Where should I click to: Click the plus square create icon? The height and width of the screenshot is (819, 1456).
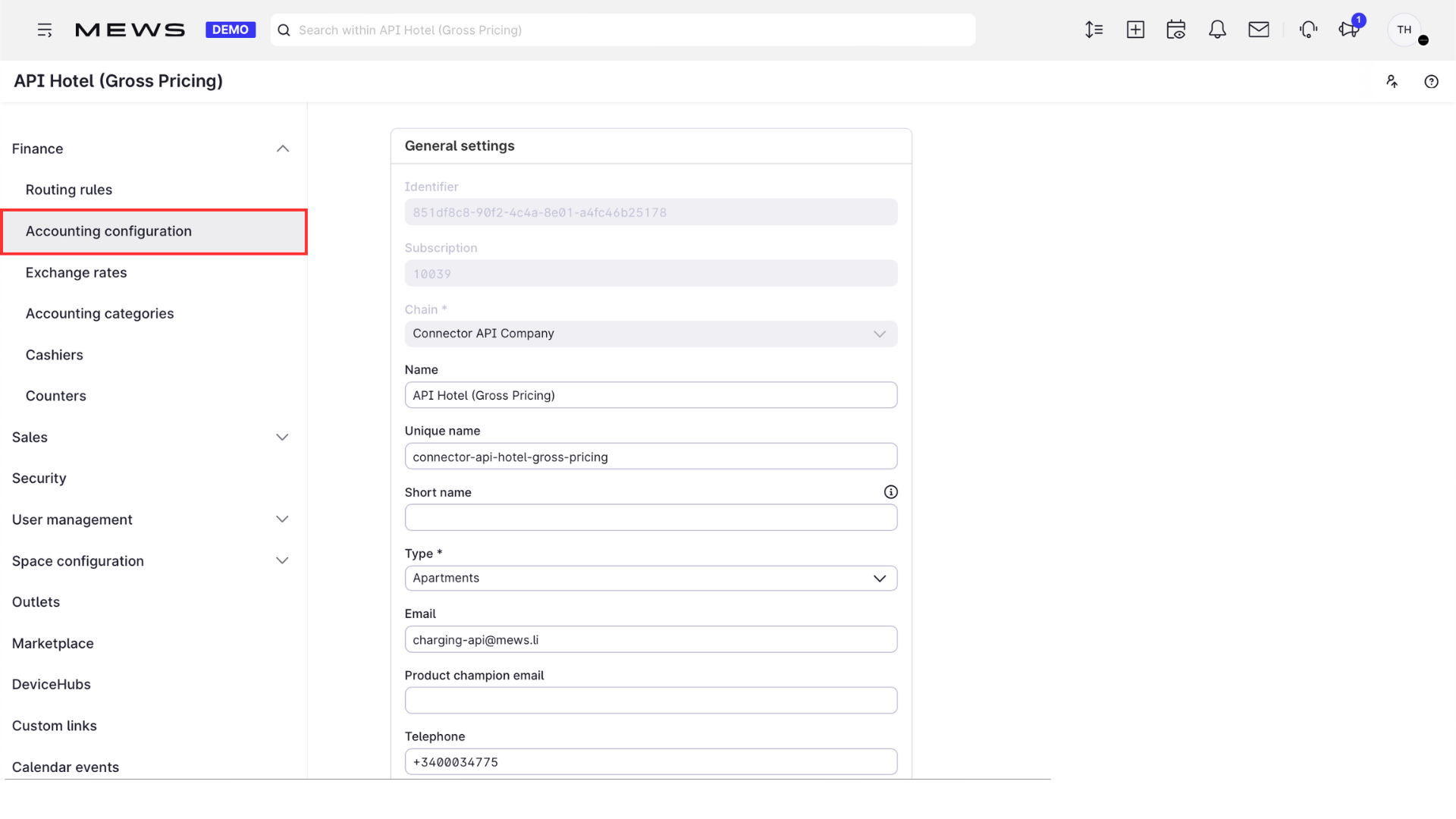pos(1135,30)
